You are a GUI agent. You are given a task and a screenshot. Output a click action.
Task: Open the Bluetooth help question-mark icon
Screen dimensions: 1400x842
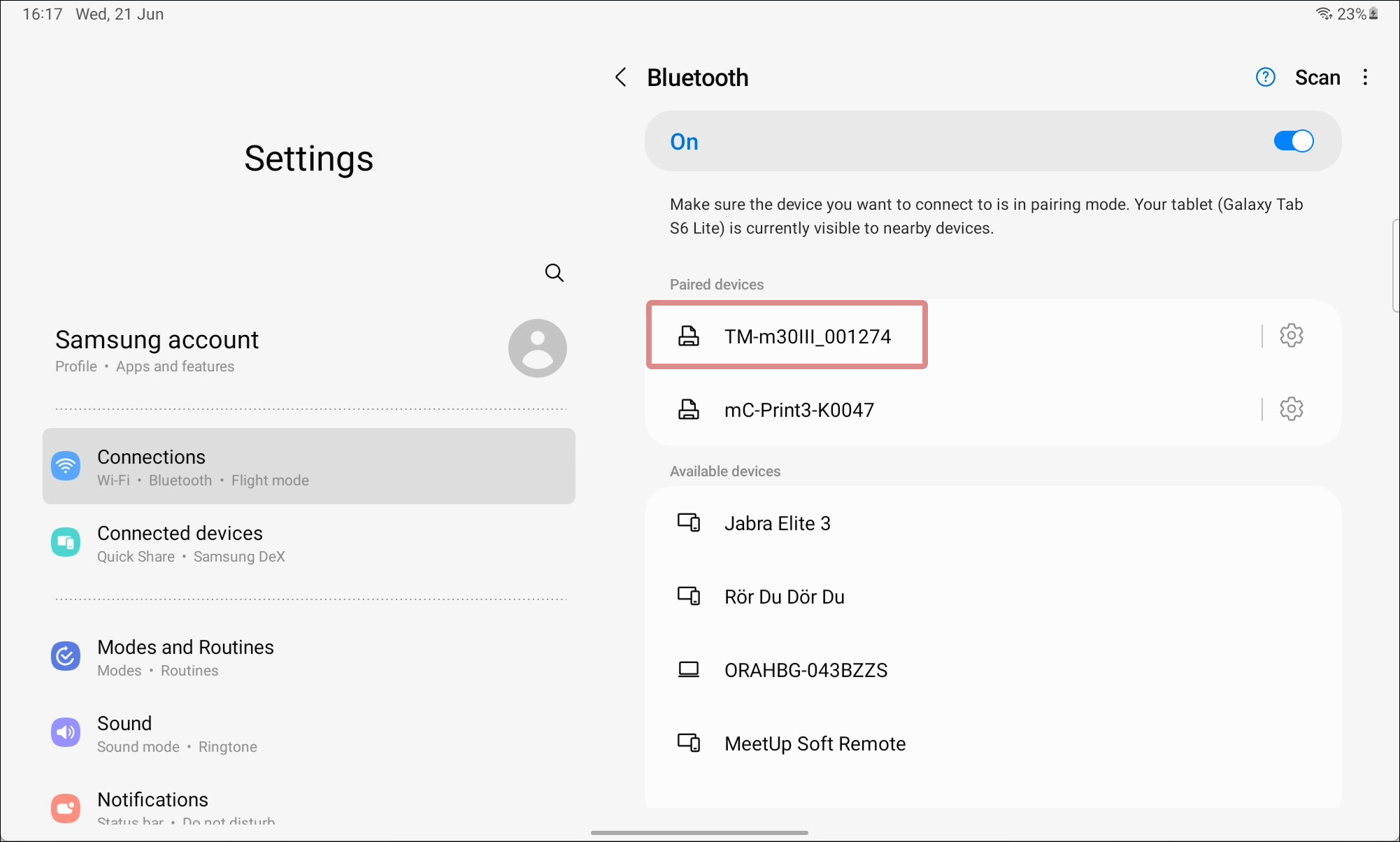pos(1265,77)
